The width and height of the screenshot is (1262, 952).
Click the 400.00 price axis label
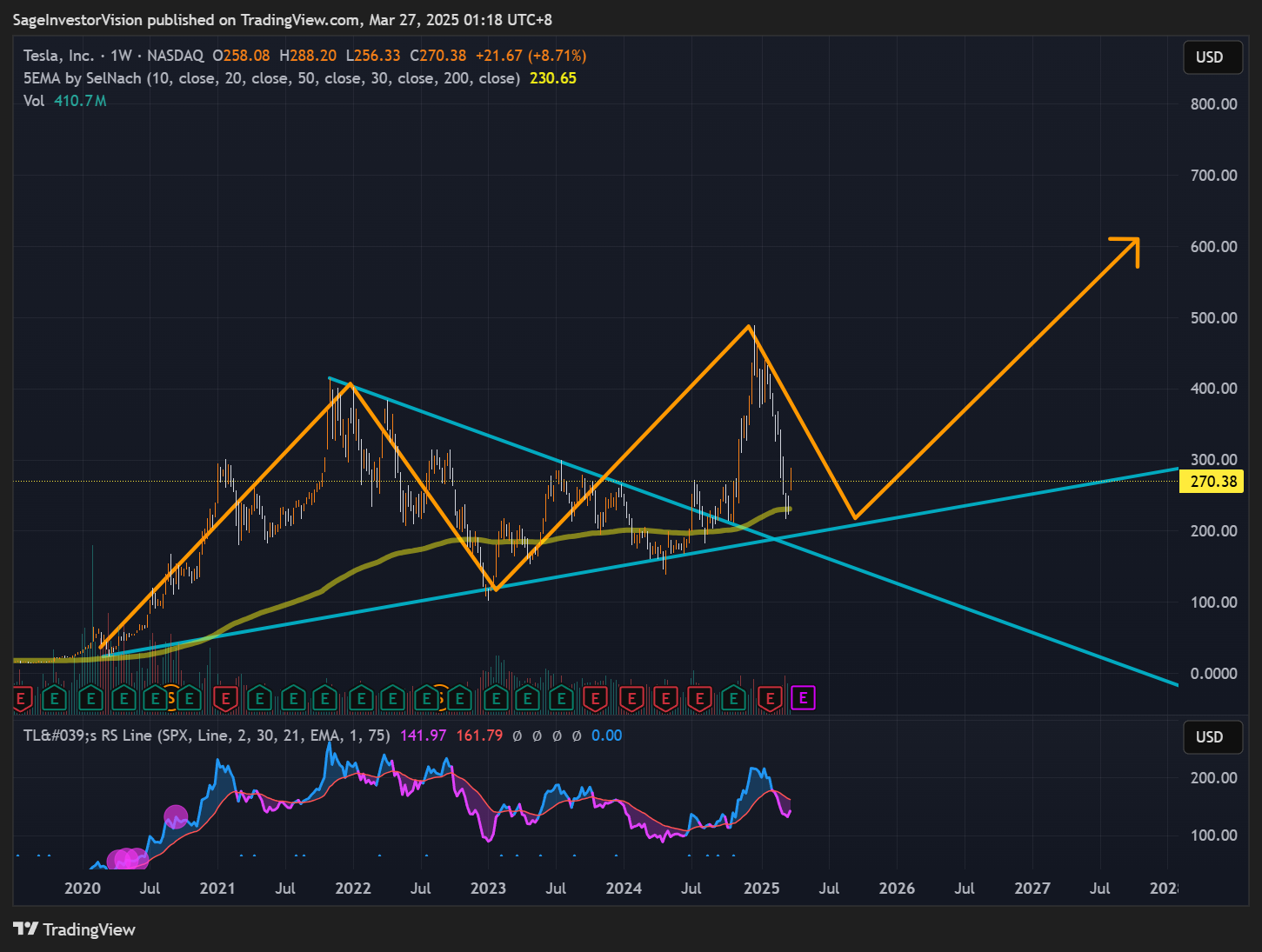click(x=1214, y=389)
